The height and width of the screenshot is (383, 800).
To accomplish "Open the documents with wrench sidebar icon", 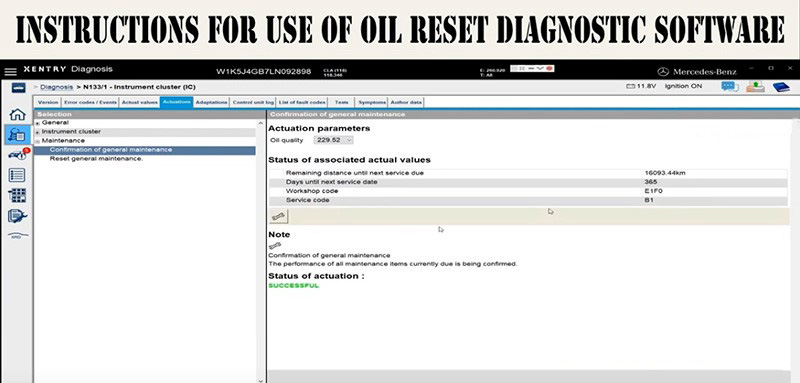I will tap(17, 216).
